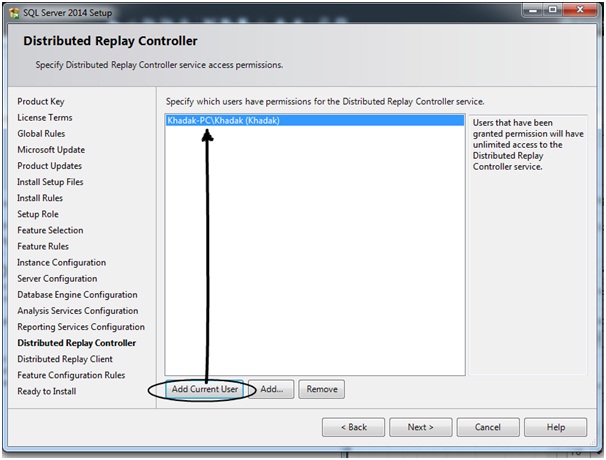The height and width of the screenshot is (460, 606).
Task: Select Install Rules step
Action: 40,198
